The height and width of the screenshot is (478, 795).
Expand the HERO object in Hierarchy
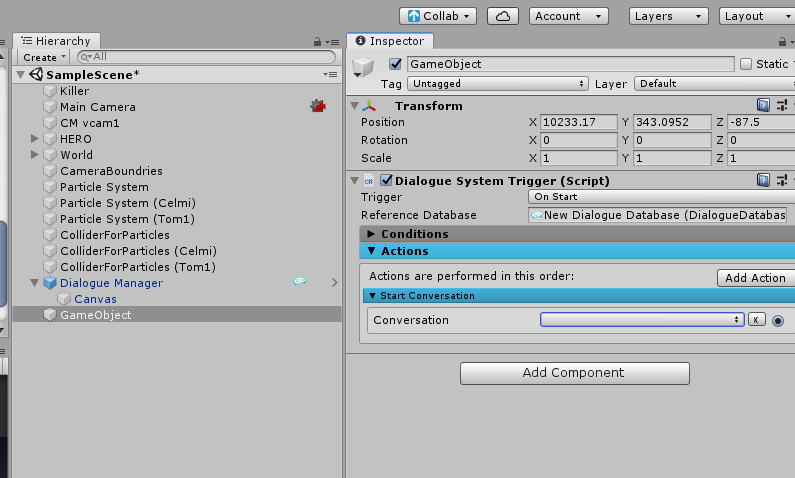[x=34, y=138]
